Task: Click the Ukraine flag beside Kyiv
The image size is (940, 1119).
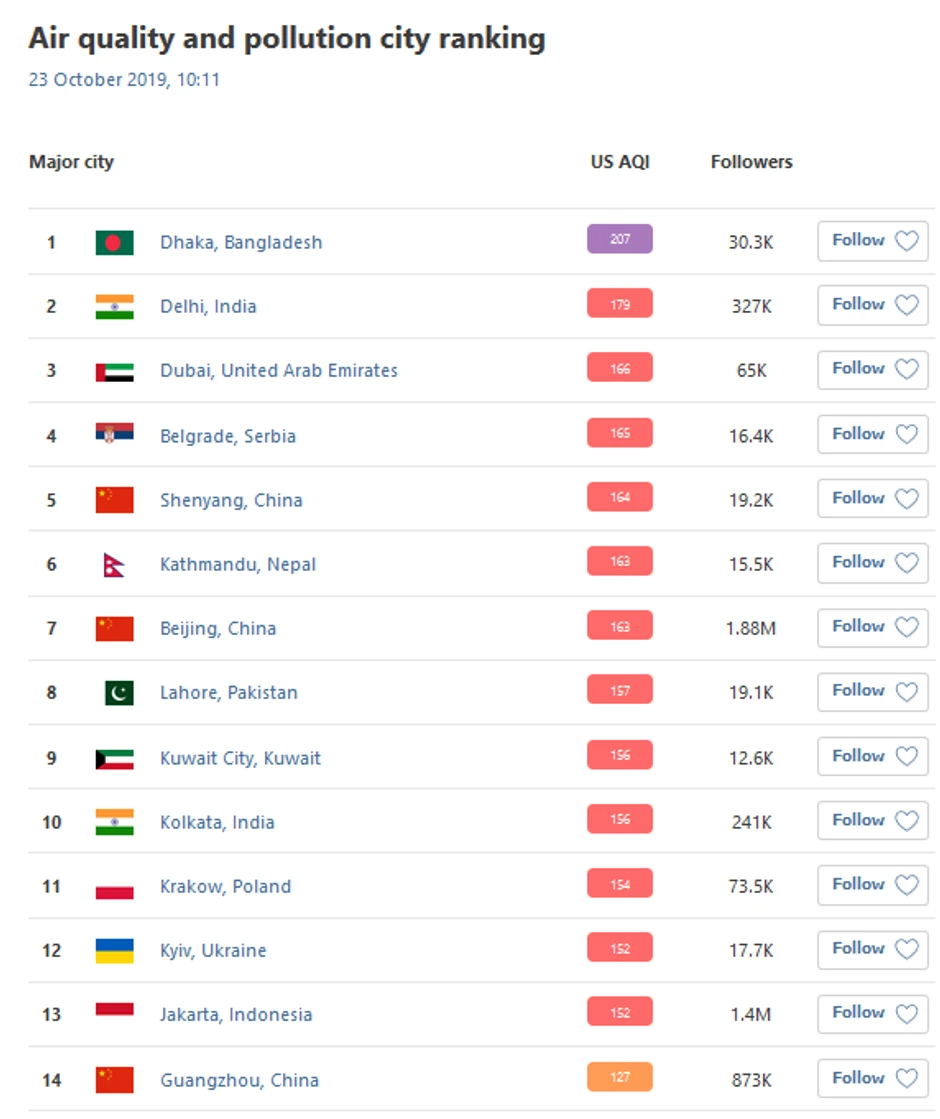Action: point(114,951)
